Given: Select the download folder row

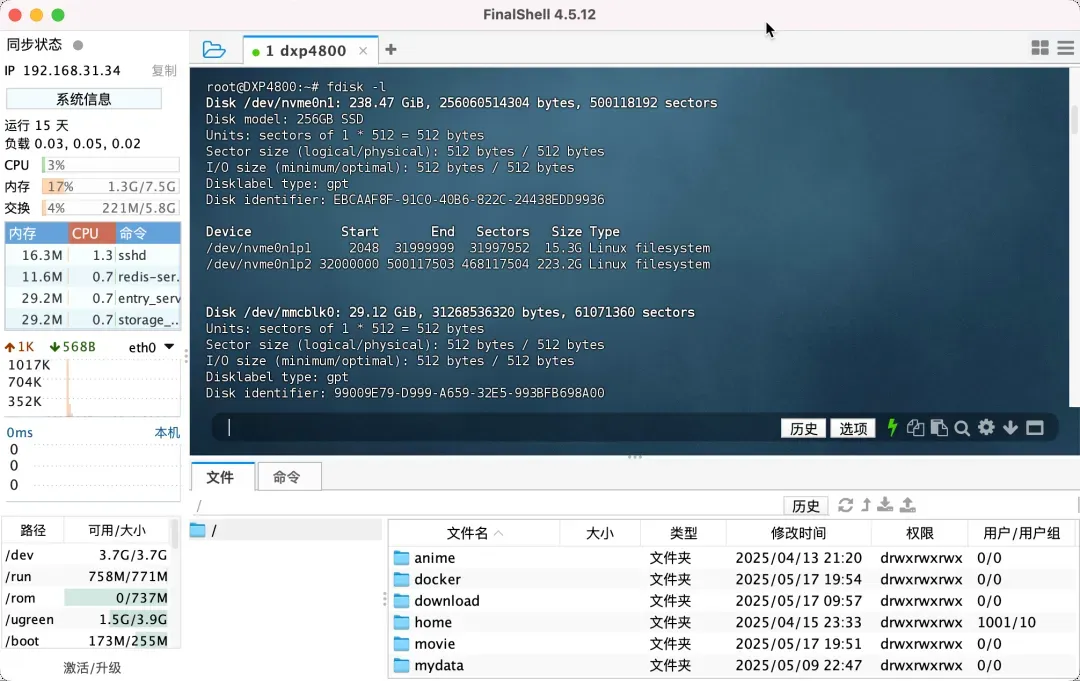Looking at the screenshot, I should (731, 600).
